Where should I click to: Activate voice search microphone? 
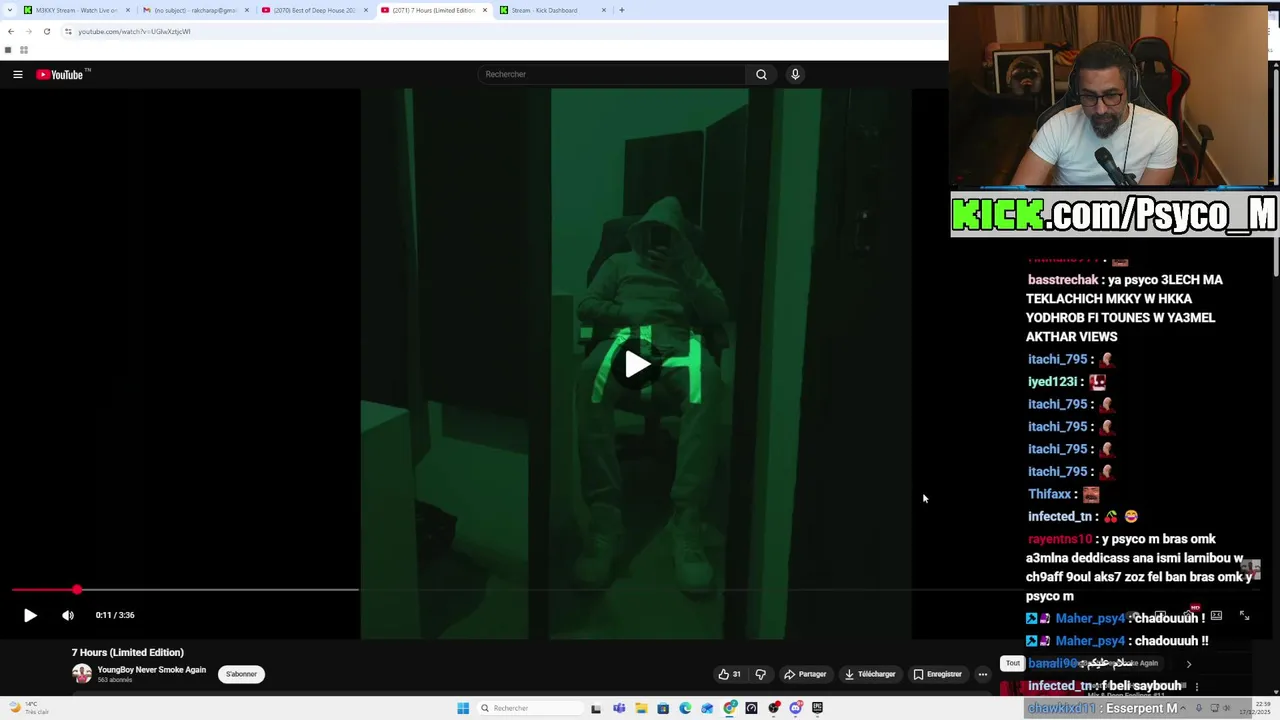pos(795,74)
